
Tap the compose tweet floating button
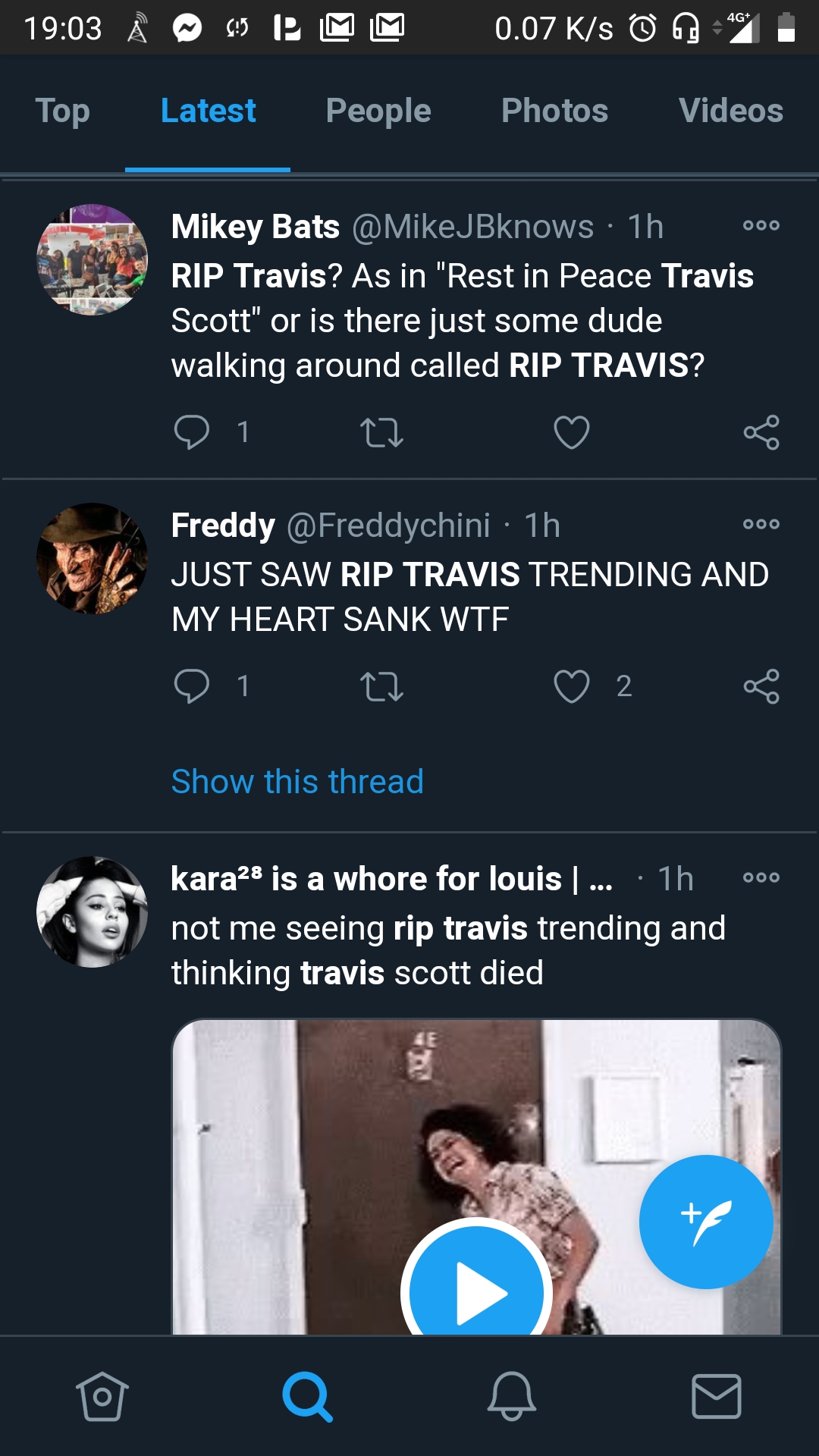[706, 1222]
